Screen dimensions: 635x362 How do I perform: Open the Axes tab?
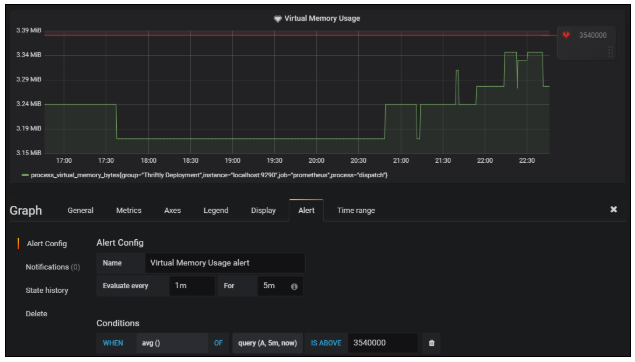[173, 211]
